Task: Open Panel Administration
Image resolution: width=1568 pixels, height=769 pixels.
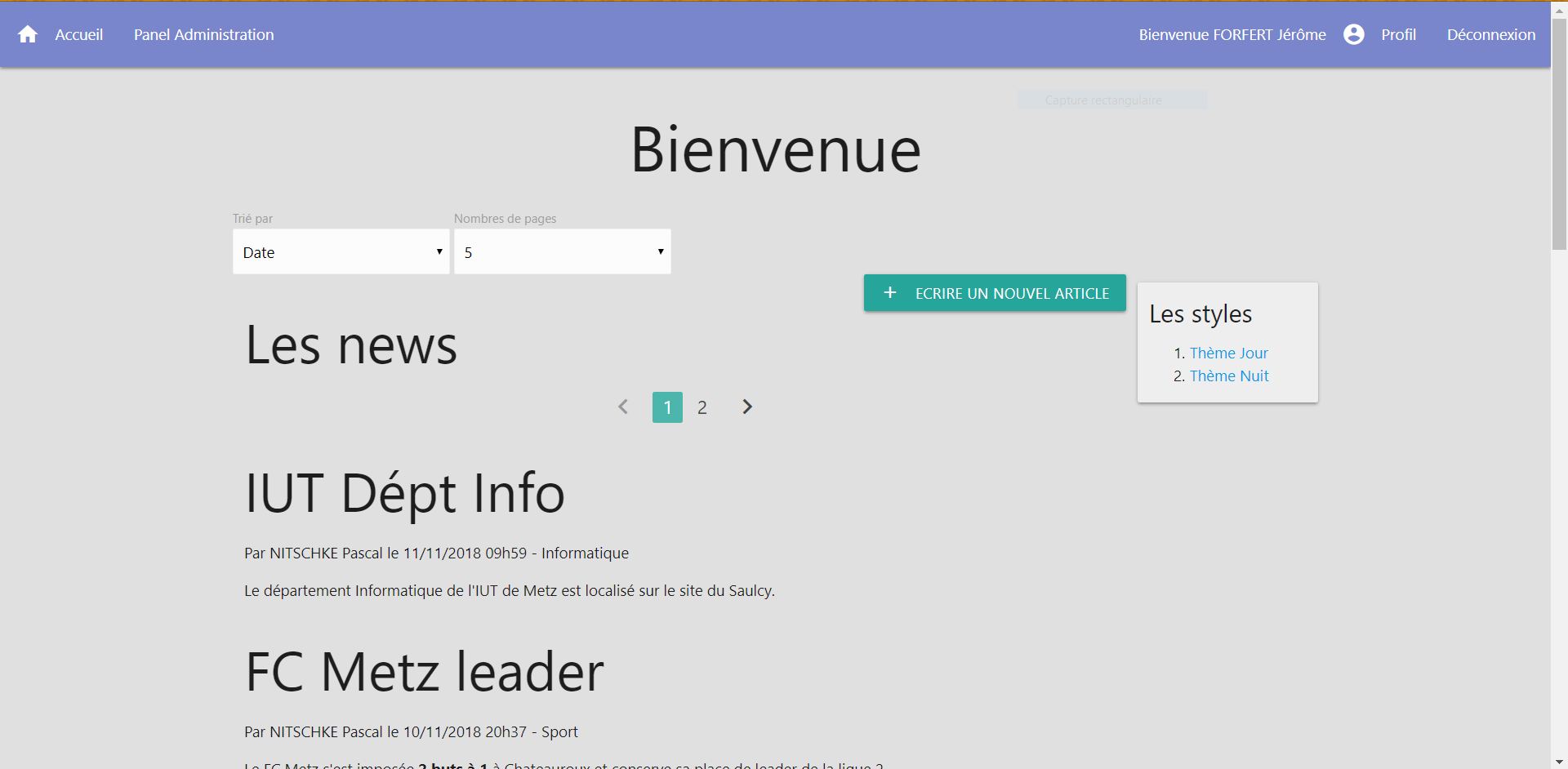Action: coord(204,34)
